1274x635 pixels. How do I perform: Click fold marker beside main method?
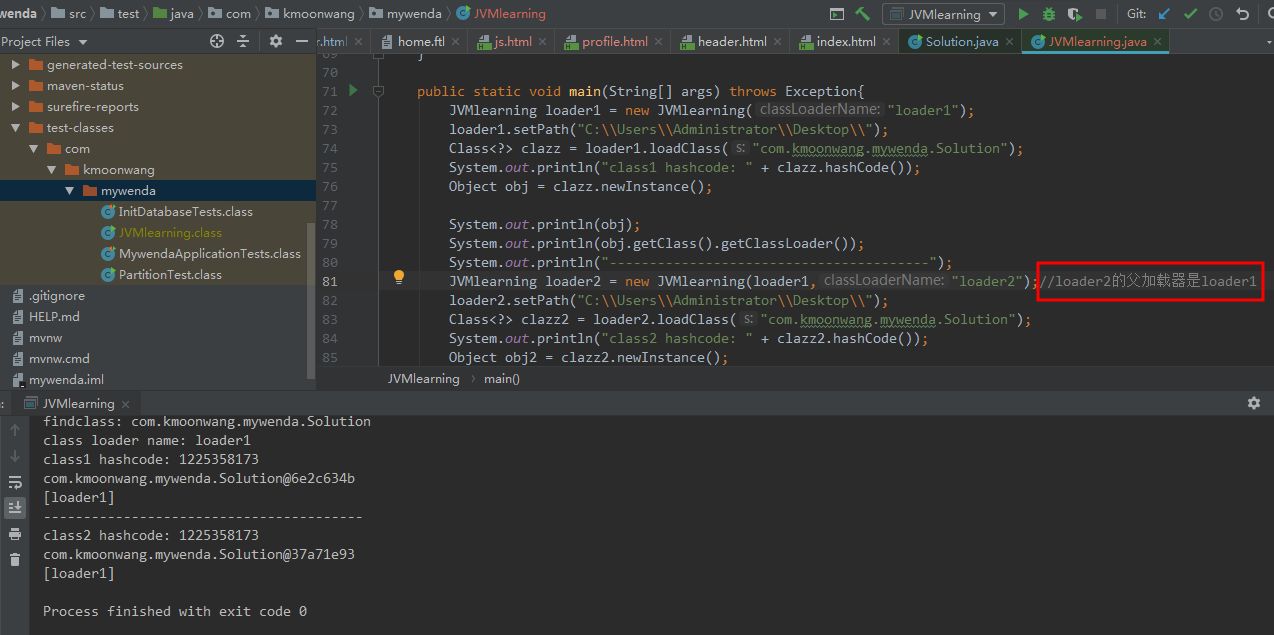(x=378, y=91)
